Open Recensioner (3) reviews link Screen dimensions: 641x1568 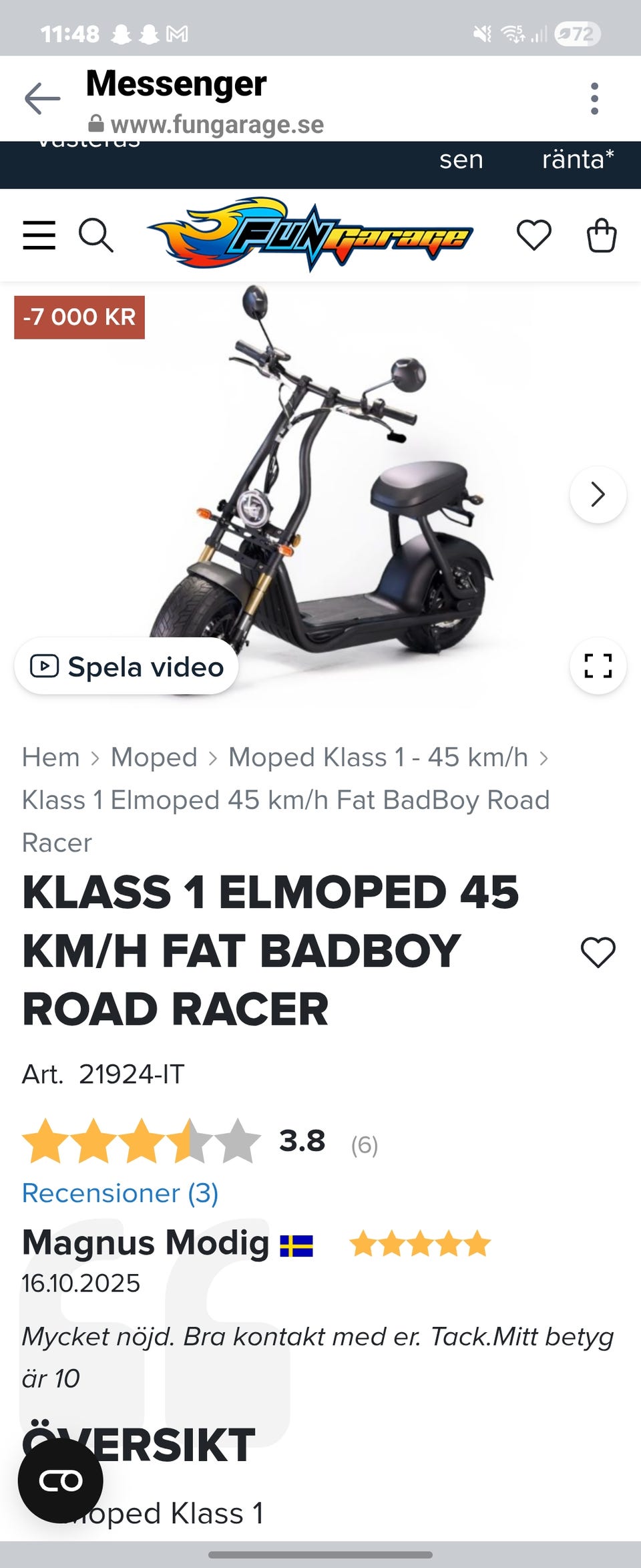pyautogui.click(x=120, y=1193)
